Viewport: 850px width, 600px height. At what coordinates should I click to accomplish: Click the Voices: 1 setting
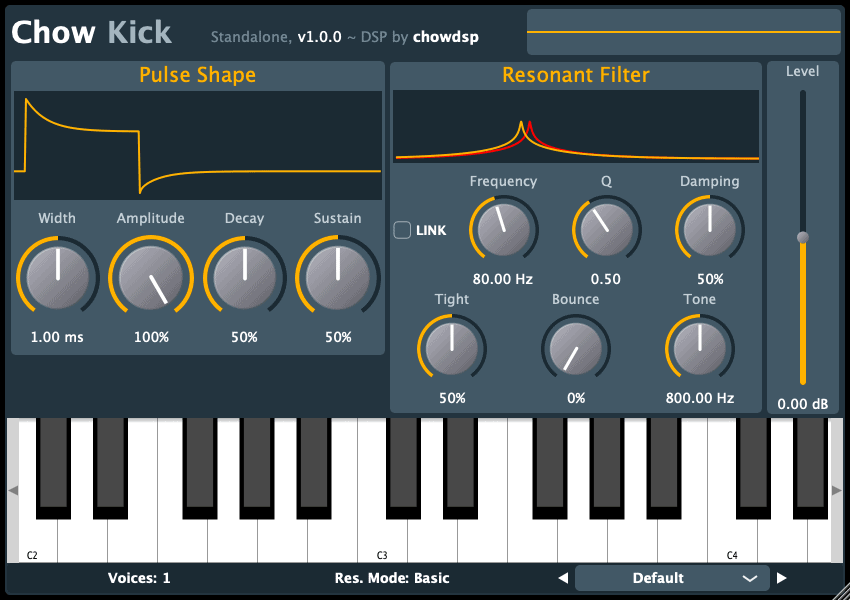click(x=139, y=578)
